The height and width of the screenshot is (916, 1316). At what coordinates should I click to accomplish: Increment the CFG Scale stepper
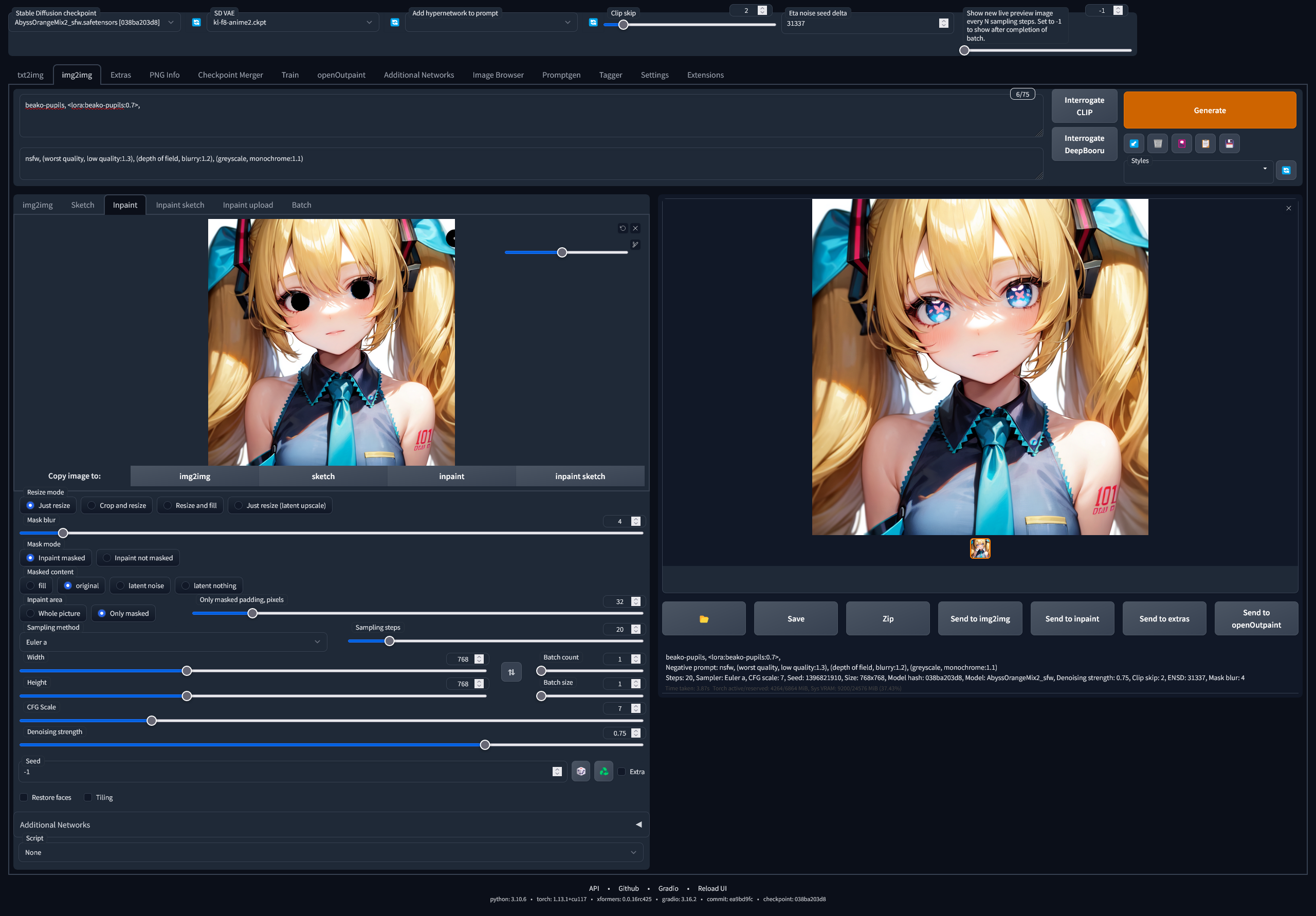coord(636,706)
